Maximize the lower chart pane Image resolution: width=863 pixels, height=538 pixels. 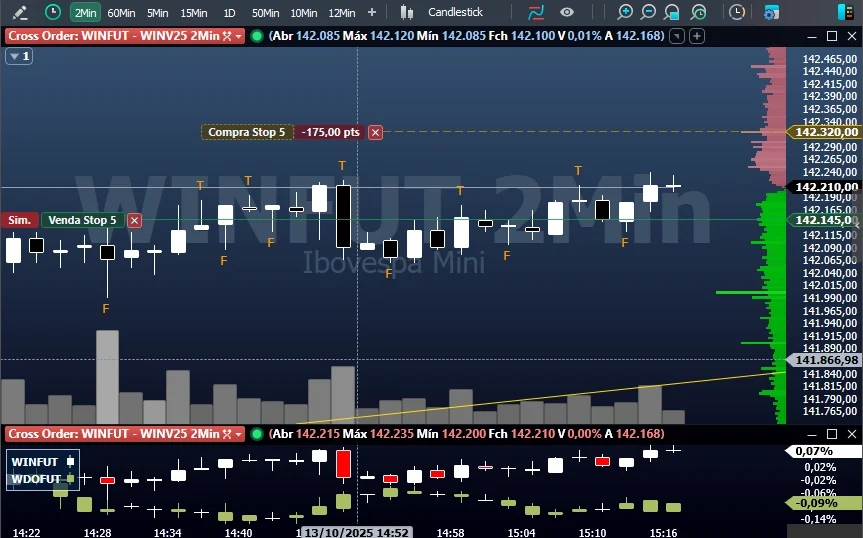coord(832,434)
